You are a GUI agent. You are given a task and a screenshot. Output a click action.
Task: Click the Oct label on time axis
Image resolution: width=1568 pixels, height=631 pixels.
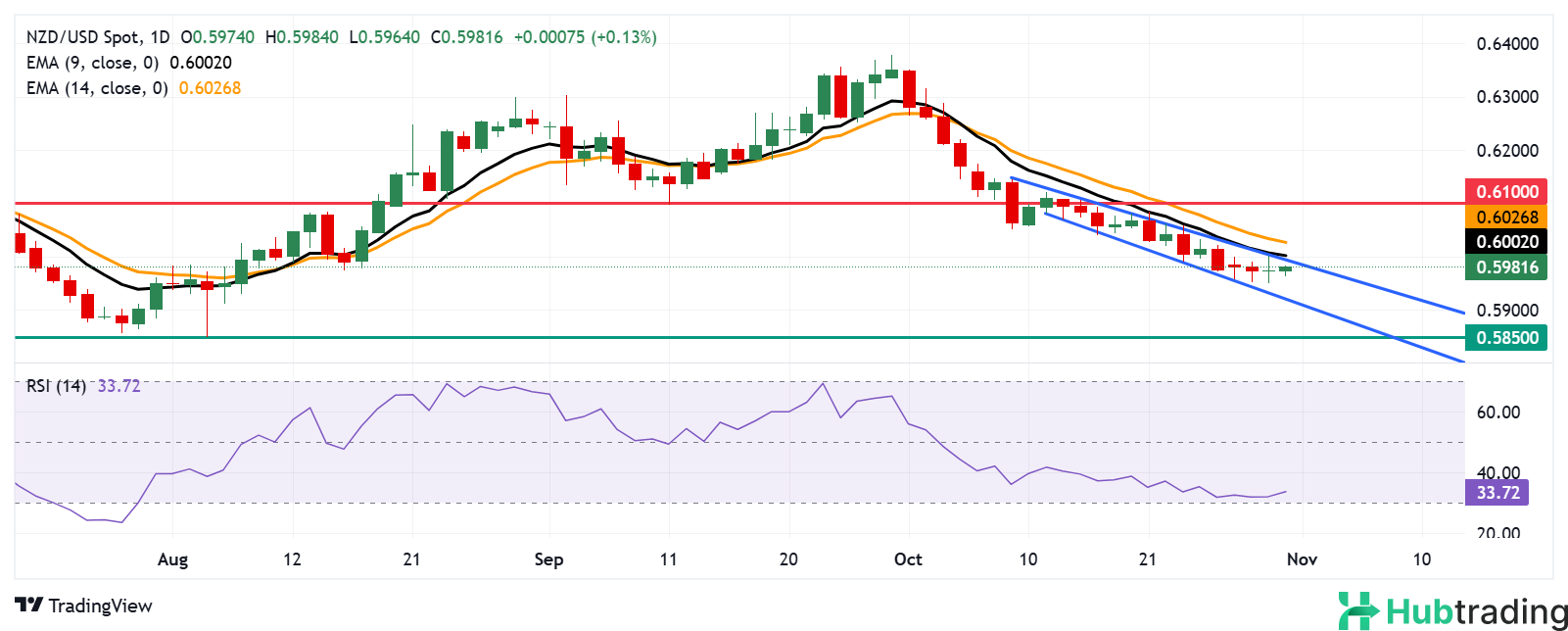[x=908, y=559]
